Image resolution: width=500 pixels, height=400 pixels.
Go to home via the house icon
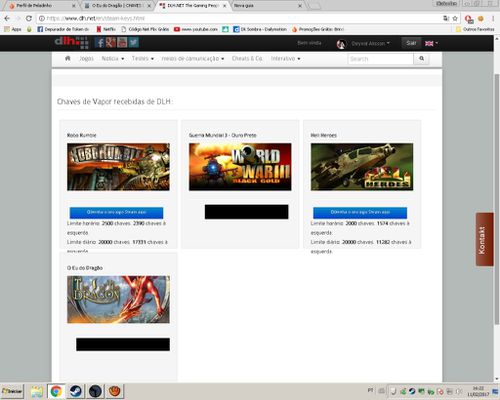(68, 58)
